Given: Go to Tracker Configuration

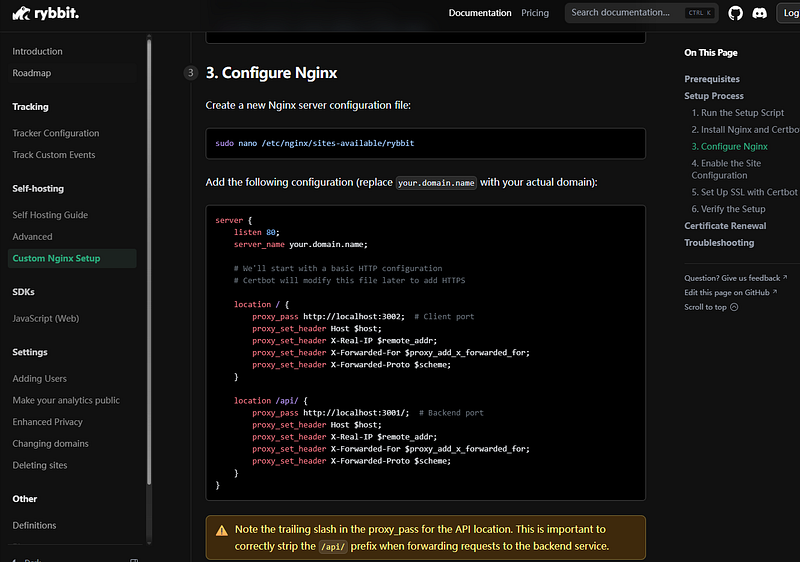Looking at the screenshot, I should pyautogui.click(x=56, y=133).
